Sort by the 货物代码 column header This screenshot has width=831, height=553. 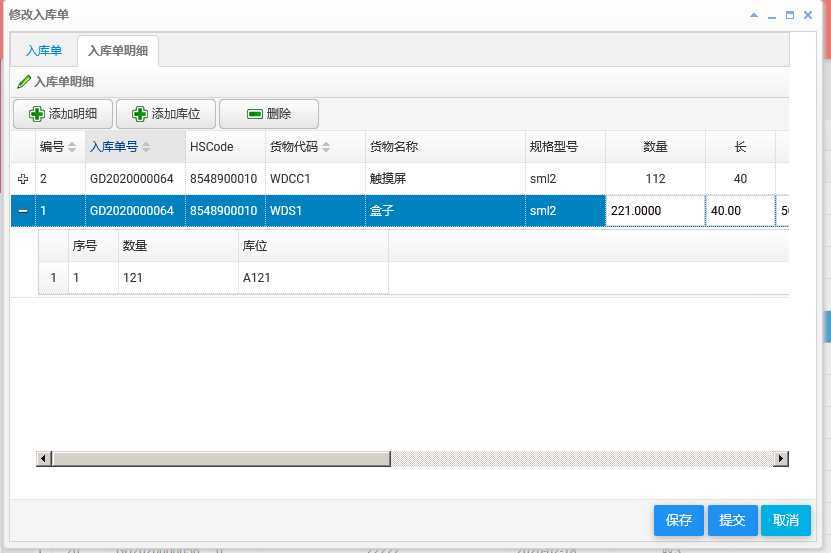tap(315, 147)
